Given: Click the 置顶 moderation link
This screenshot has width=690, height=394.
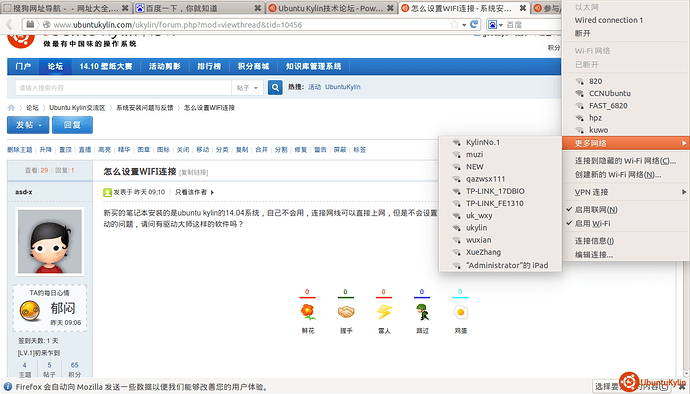Looking at the screenshot, I should click(65, 150).
